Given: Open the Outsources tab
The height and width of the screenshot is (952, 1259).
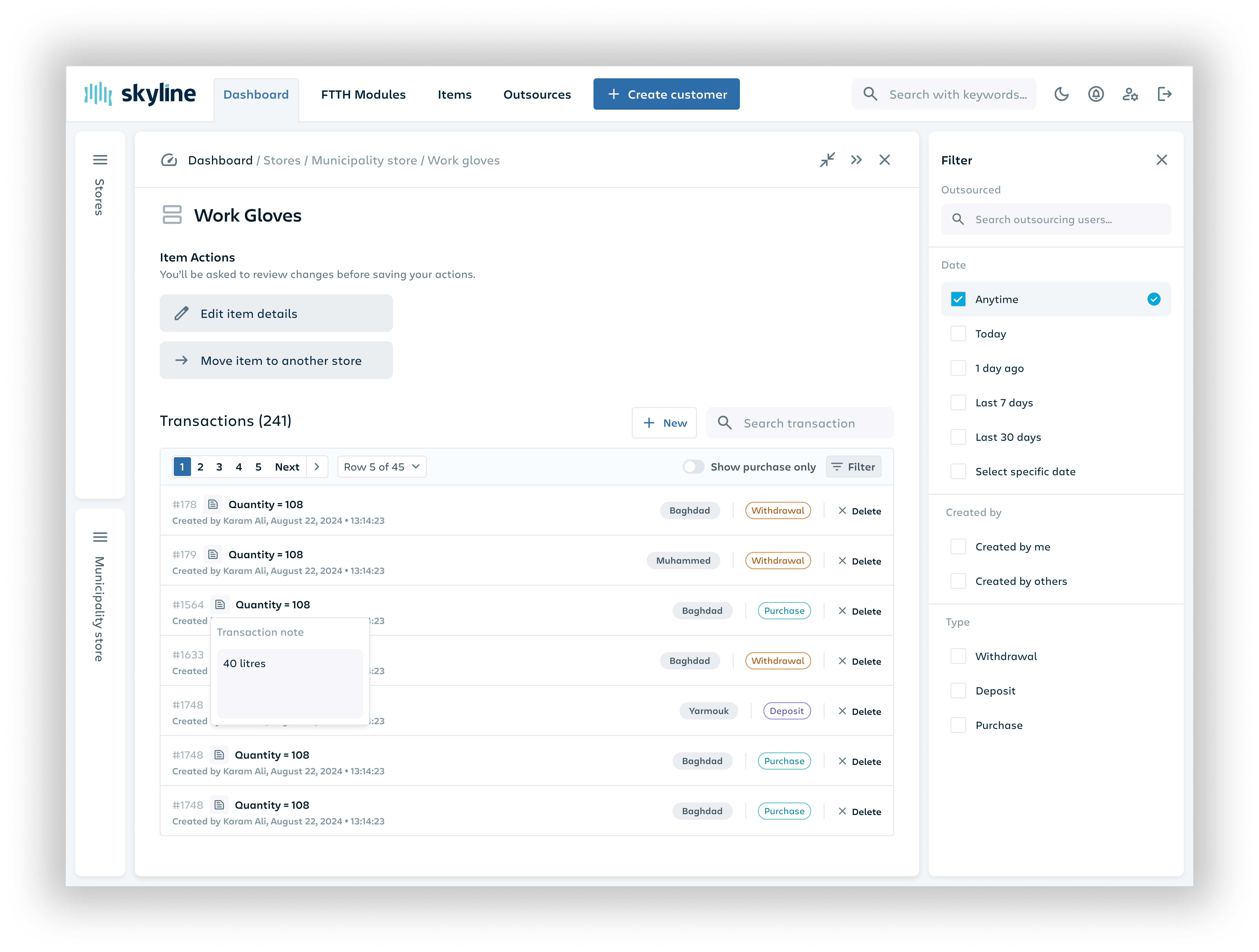Looking at the screenshot, I should point(537,95).
